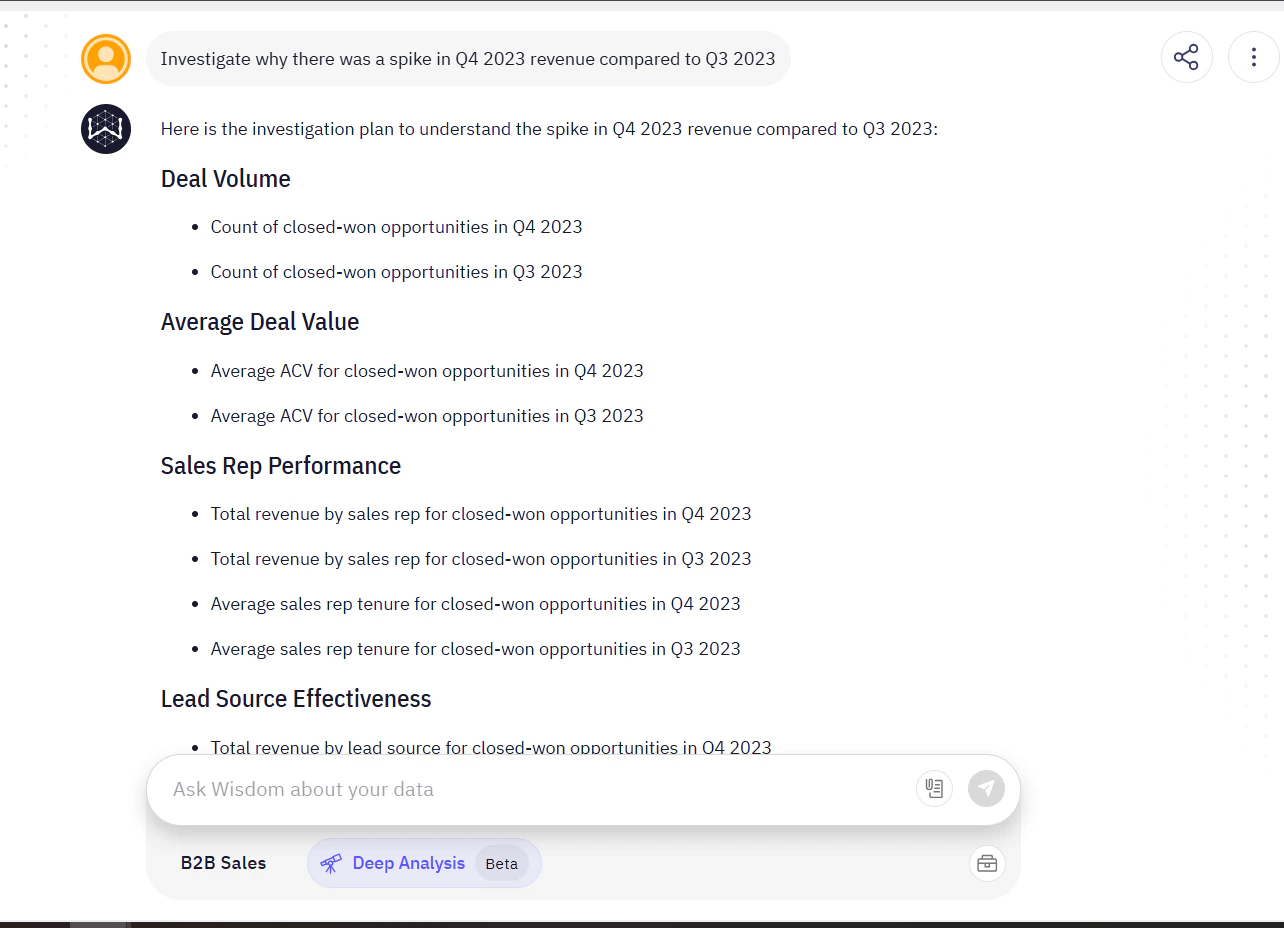
Task: Click the Average Deal Value heading
Action: (x=260, y=322)
